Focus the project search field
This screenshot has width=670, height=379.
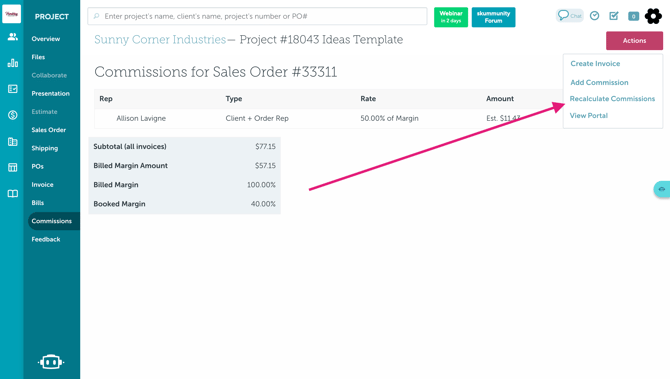(257, 16)
